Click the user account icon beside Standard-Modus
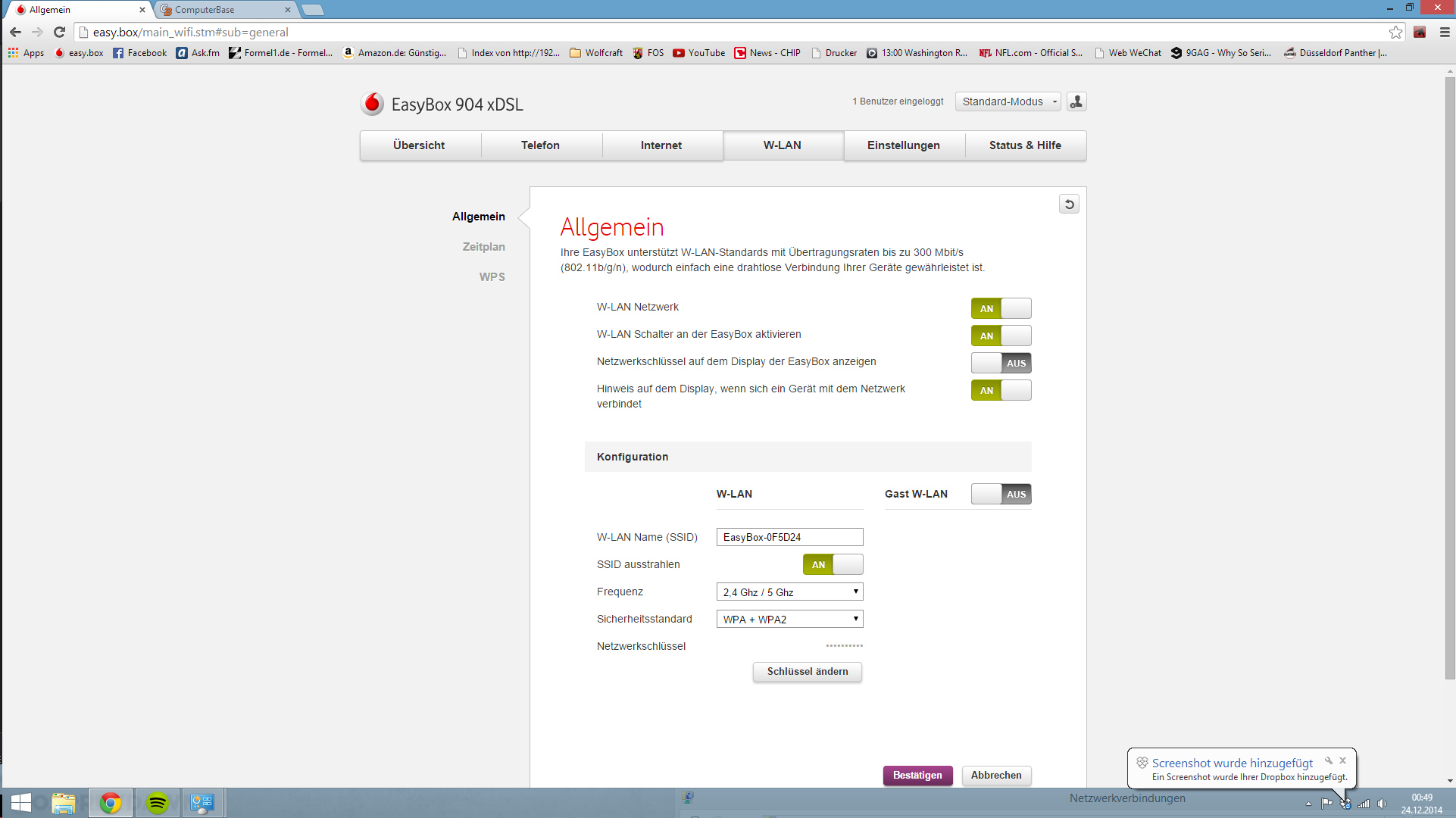The width and height of the screenshot is (1456, 818). [x=1076, y=101]
